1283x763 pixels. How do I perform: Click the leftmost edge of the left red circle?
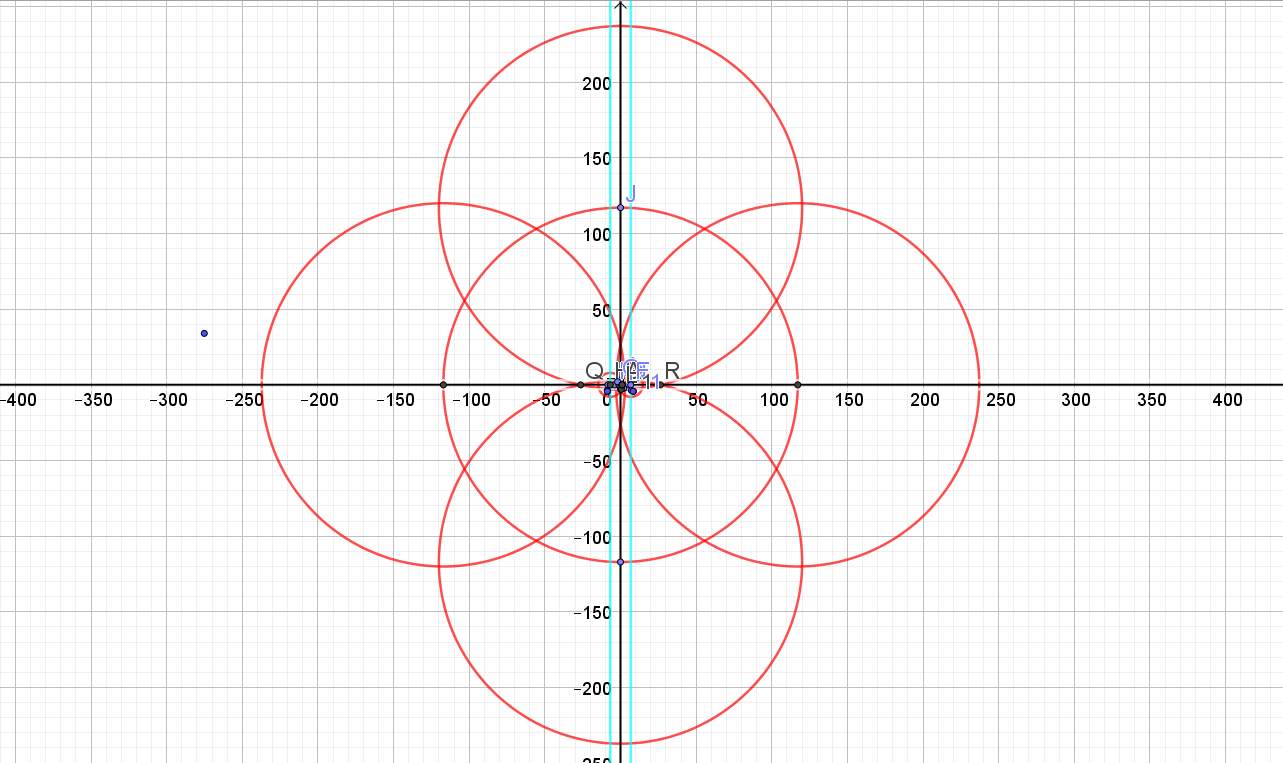tap(262, 385)
